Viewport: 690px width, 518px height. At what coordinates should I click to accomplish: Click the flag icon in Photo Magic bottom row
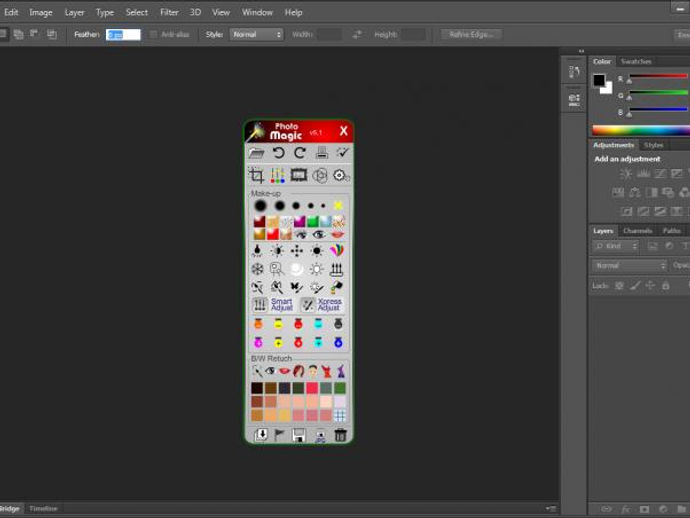coord(279,435)
